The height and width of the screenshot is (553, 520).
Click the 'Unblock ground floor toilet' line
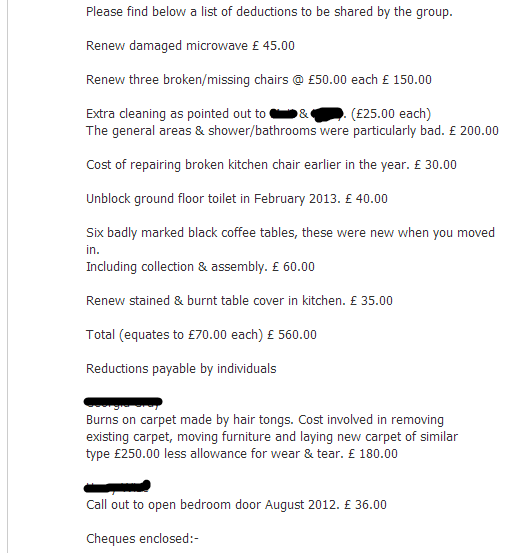tap(237, 199)
